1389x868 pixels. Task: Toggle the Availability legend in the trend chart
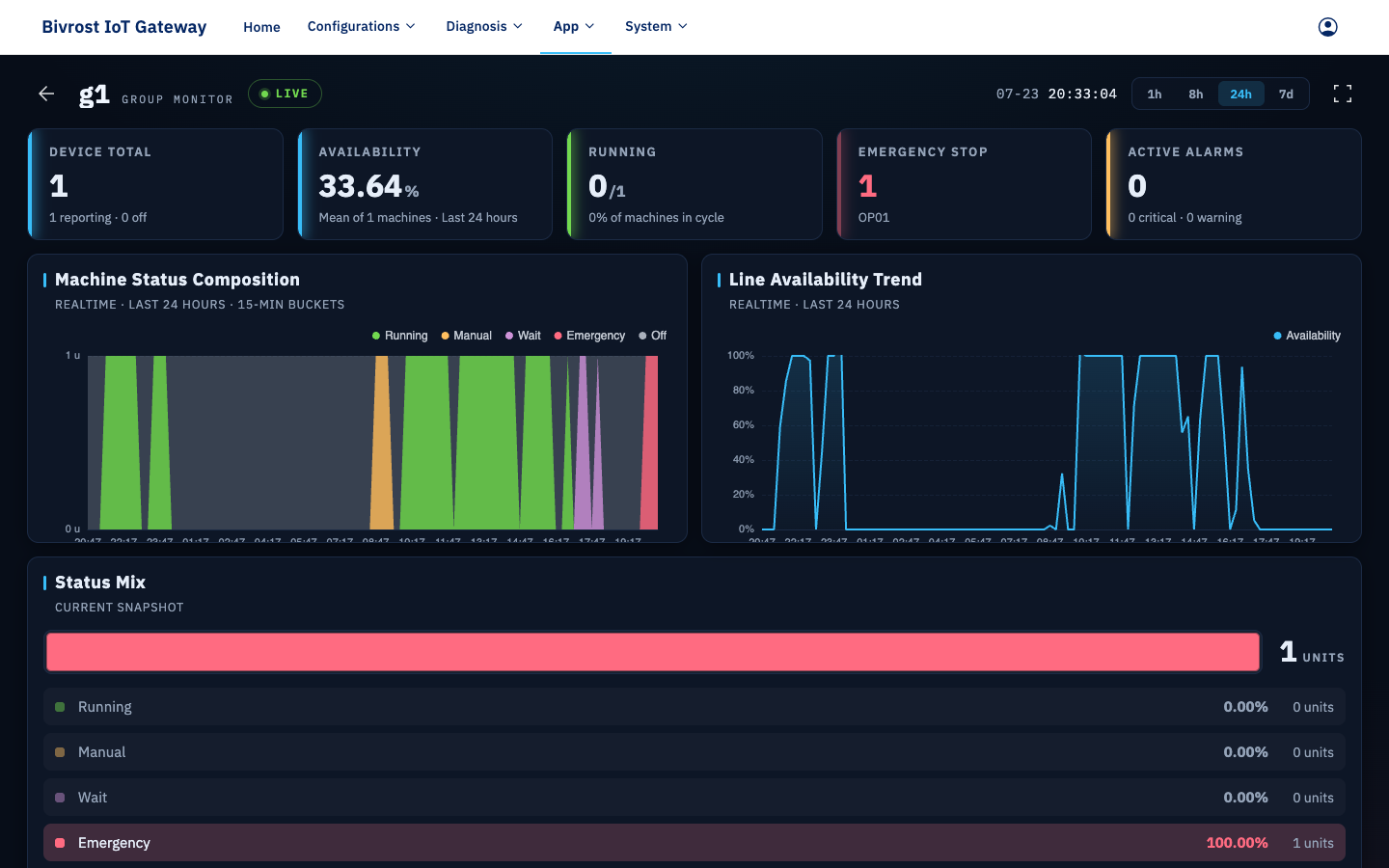coord(1307,336)
